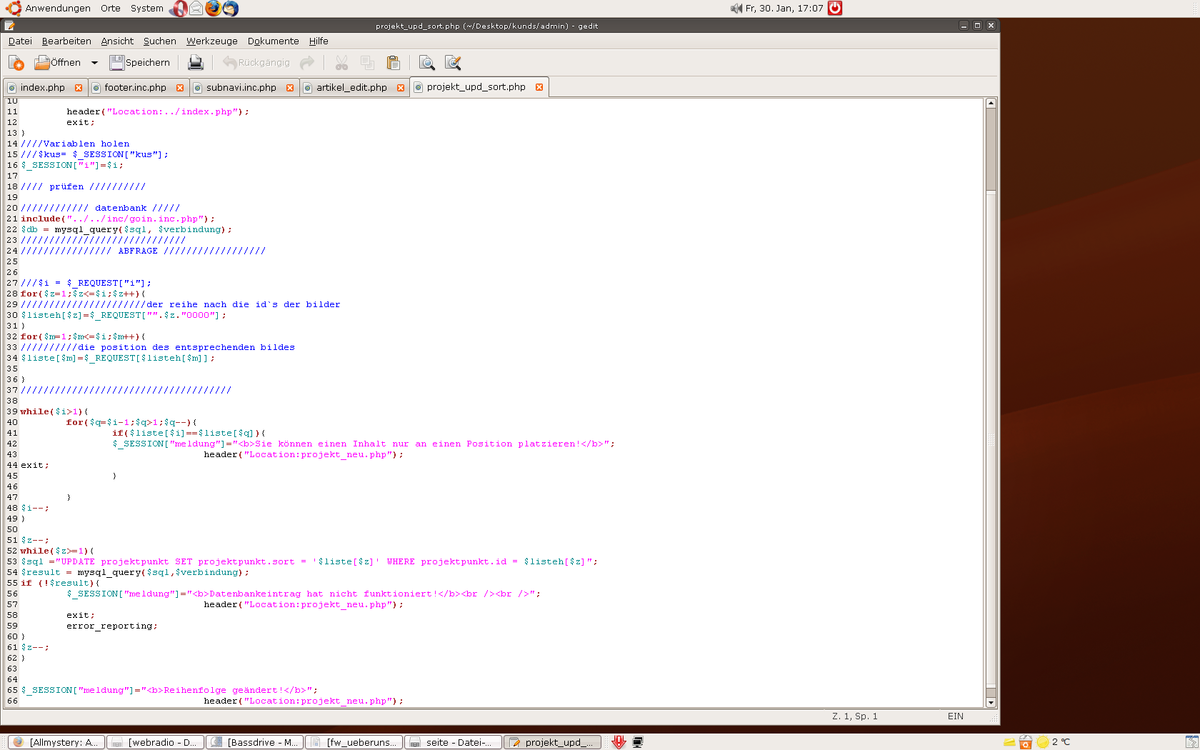Image resolution: width=1200 pixels, height=750 pixels.
Task: Launch Firefox from the top panel
Action: tap(213, 8)
